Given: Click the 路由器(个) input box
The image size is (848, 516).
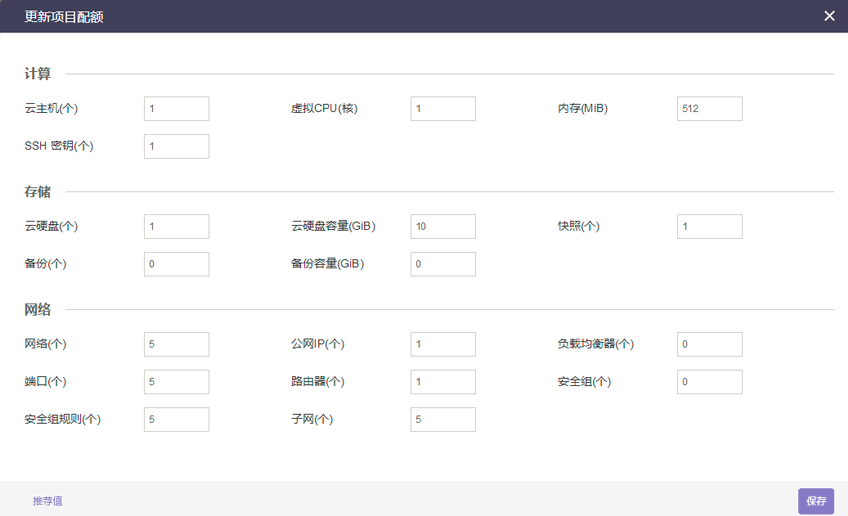Looking at the screenshot, I should click(442, 382).
